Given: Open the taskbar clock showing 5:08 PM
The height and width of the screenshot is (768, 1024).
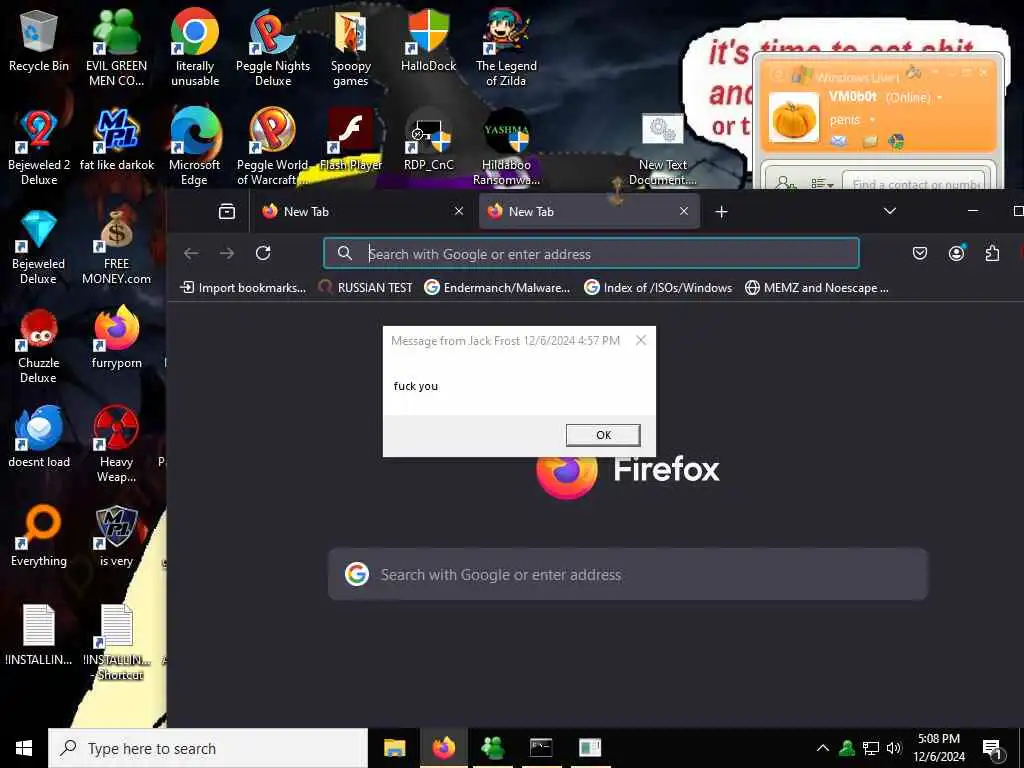Looking at the screenshot, I should [938, 748].
